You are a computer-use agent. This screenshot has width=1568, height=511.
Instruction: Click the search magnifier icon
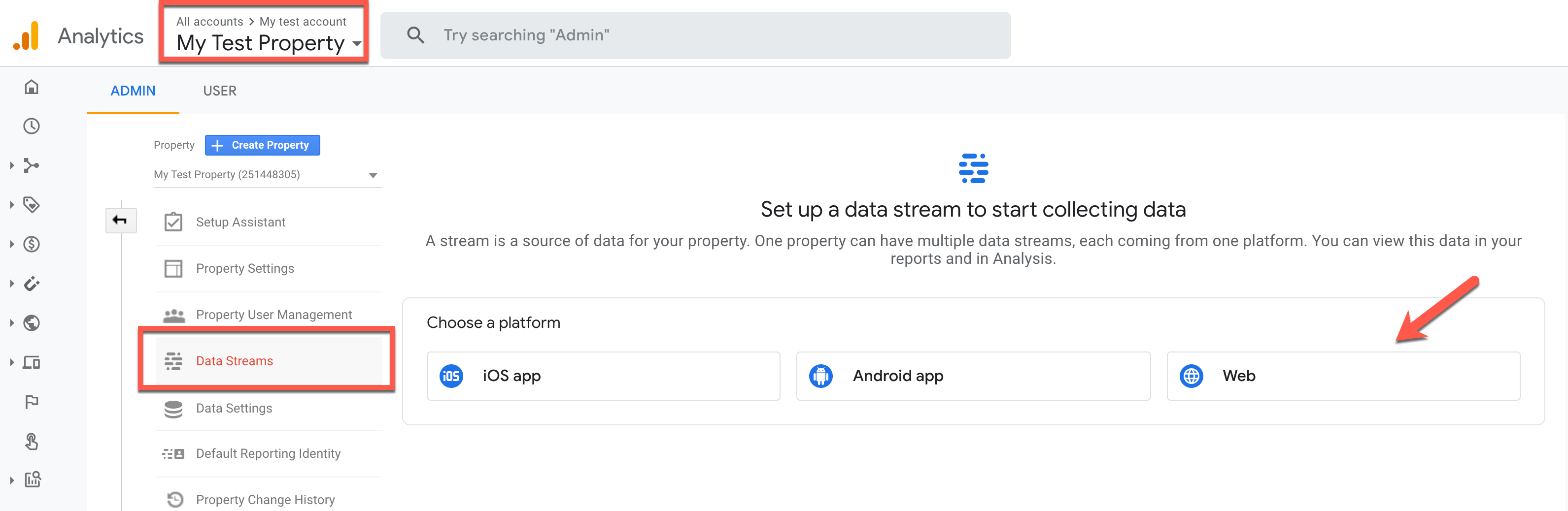pyautogui.click(x=416, y=34)
